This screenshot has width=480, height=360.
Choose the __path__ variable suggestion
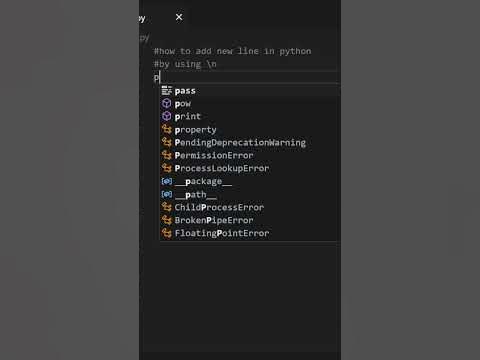pyautogui.click(x=250, y=194)
